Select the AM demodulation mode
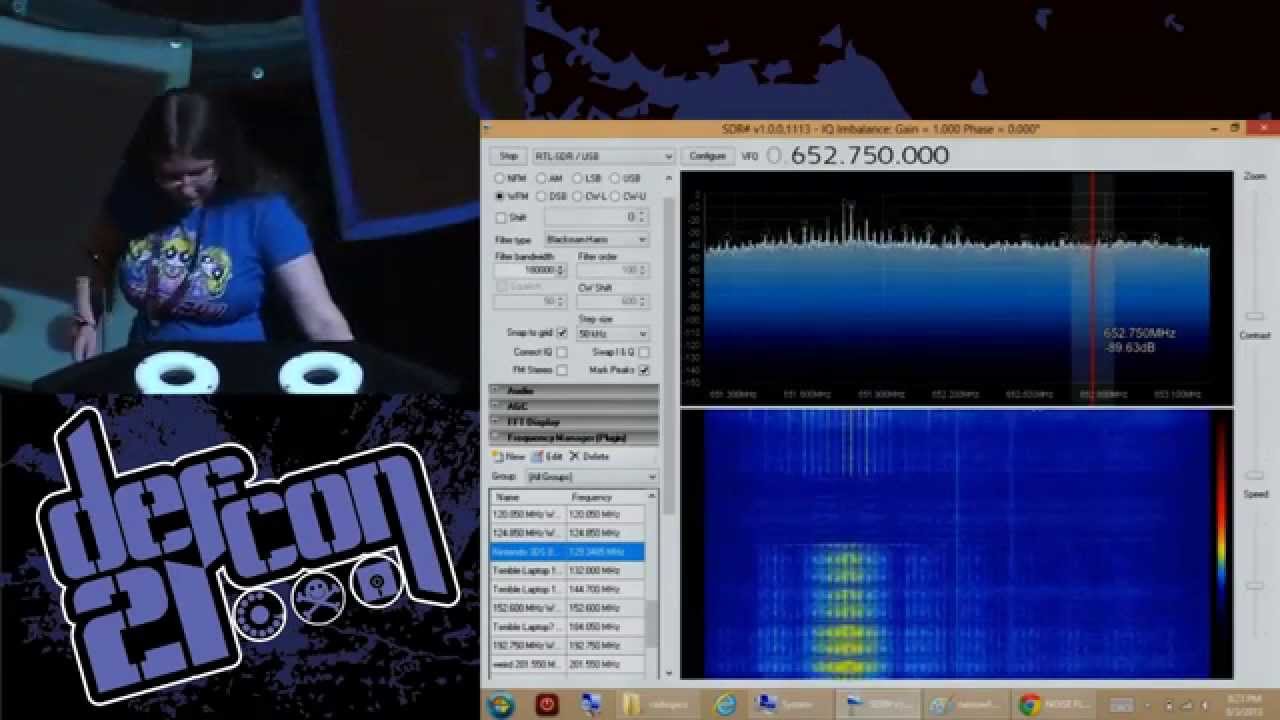 [541, 178]
